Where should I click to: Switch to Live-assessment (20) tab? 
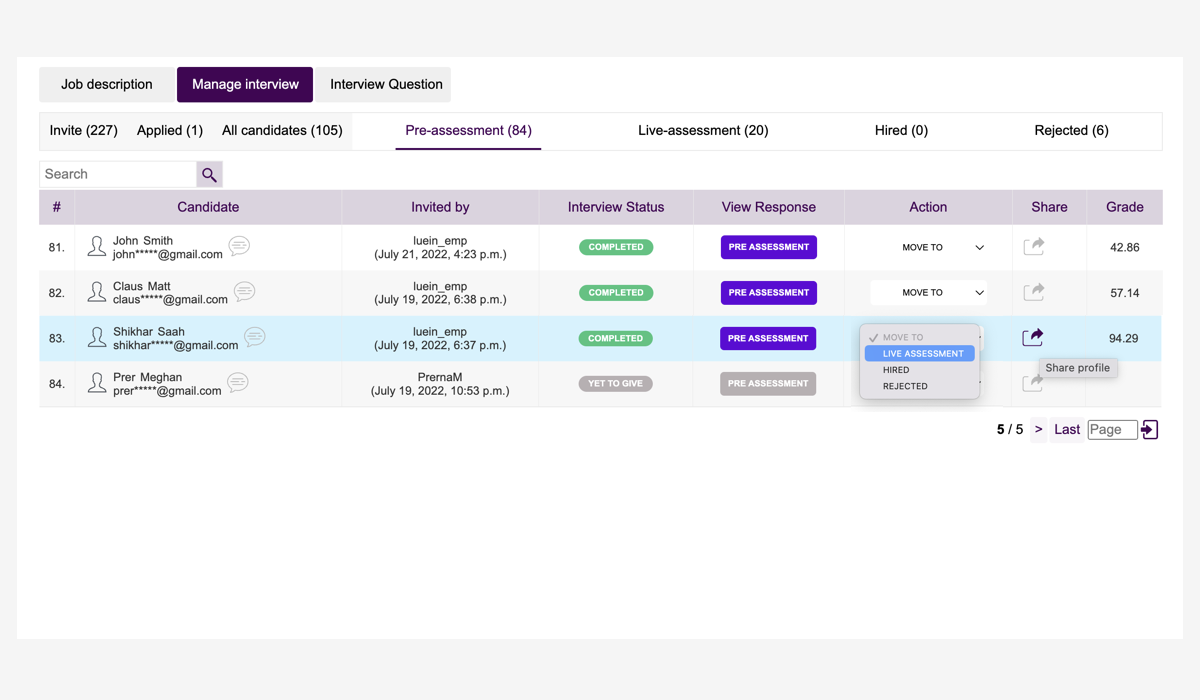(703, 130)
